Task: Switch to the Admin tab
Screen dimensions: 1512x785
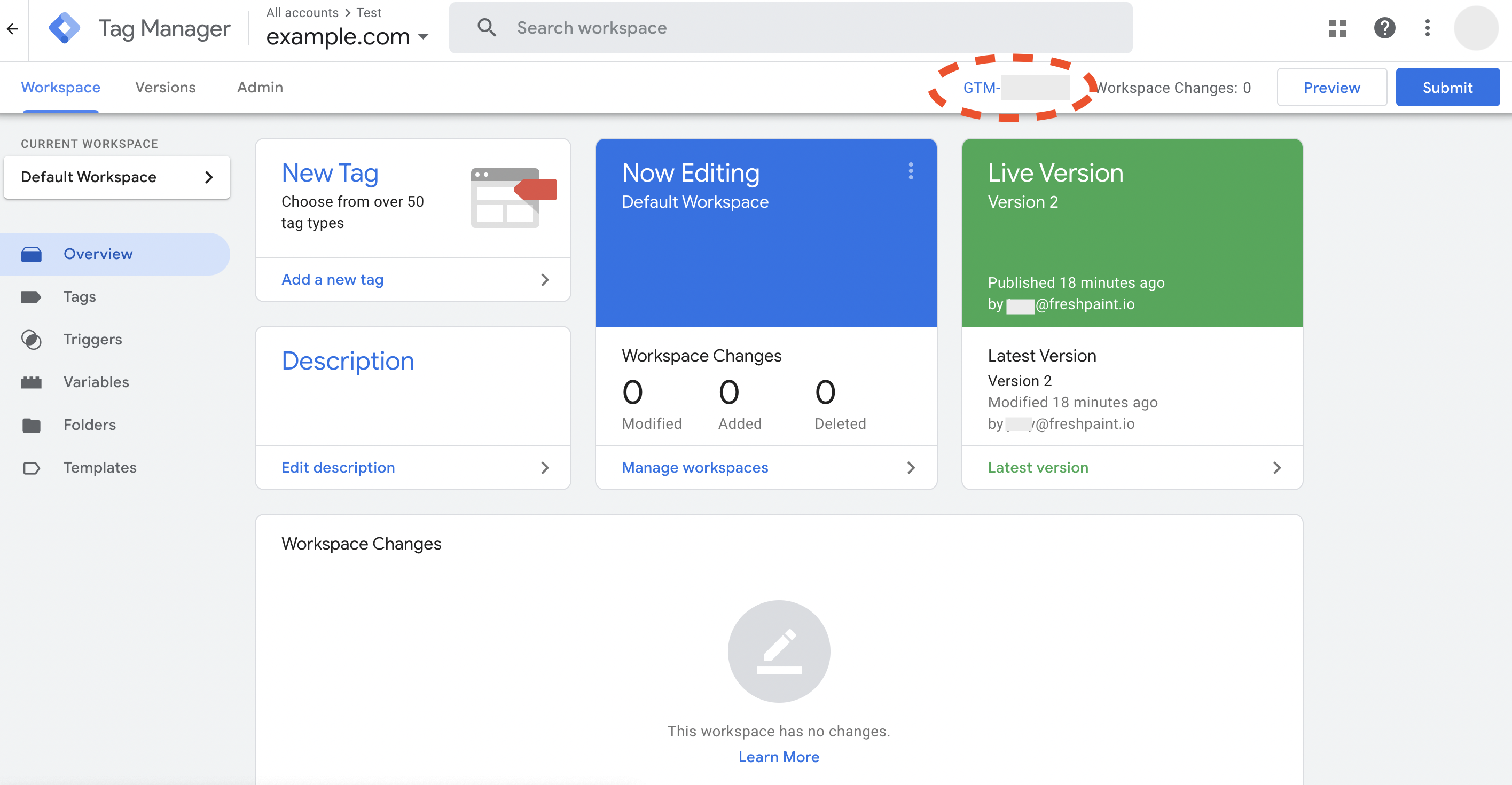Action: tap(260, 88)
